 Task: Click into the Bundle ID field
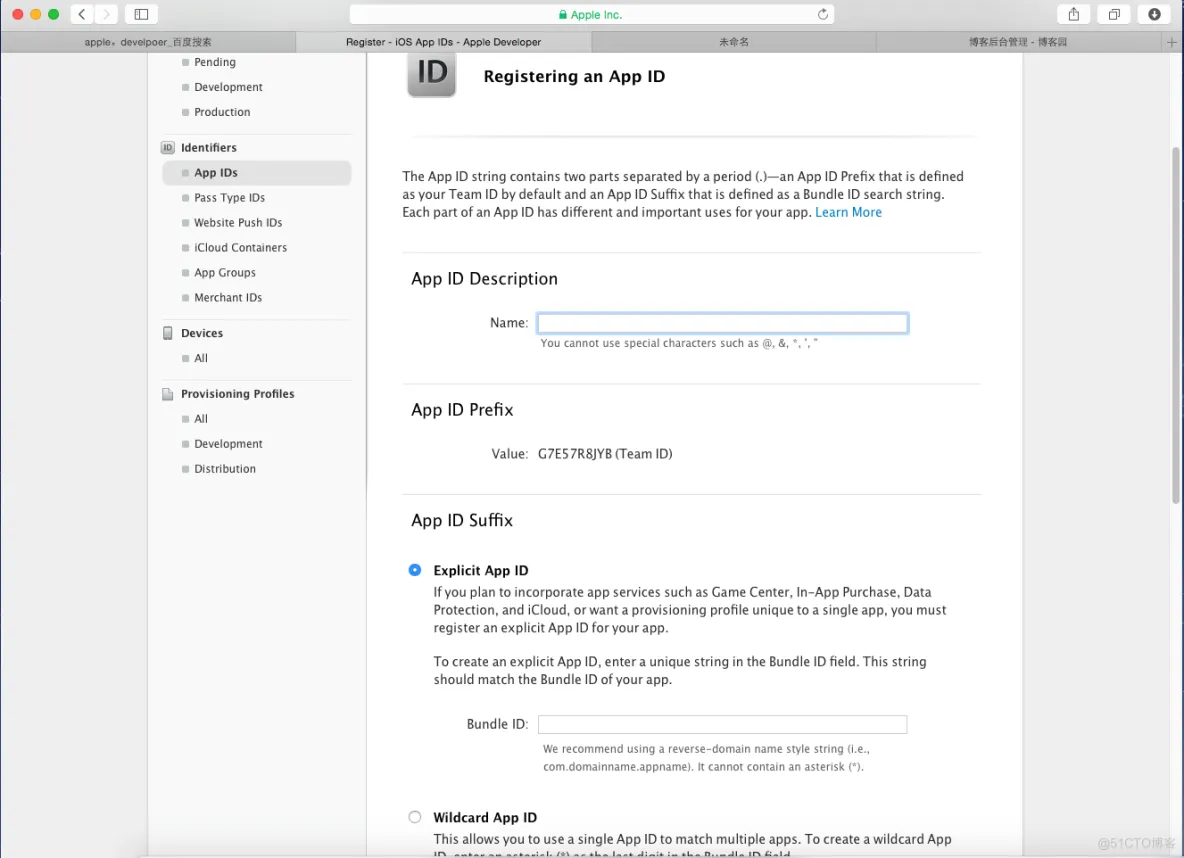pyautogui.click(x=723, y=724)
